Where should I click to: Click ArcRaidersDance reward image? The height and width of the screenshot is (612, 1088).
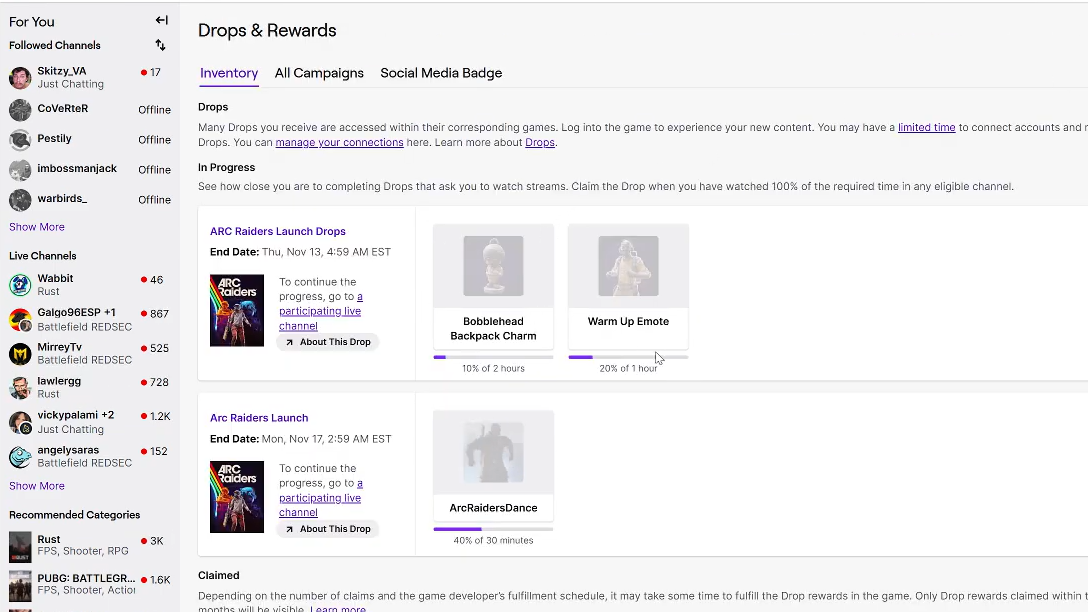point(493,452)
